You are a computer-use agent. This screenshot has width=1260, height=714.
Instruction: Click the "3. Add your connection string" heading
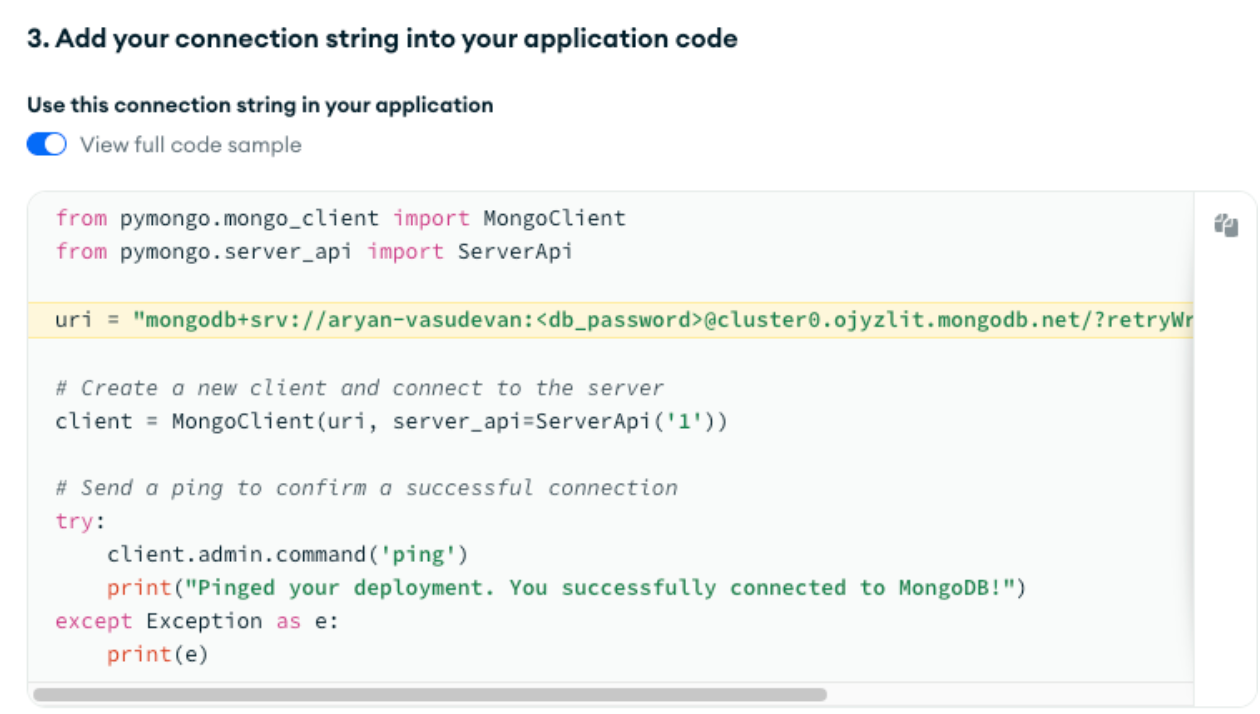pyautogui.click(x=382, y=39)
